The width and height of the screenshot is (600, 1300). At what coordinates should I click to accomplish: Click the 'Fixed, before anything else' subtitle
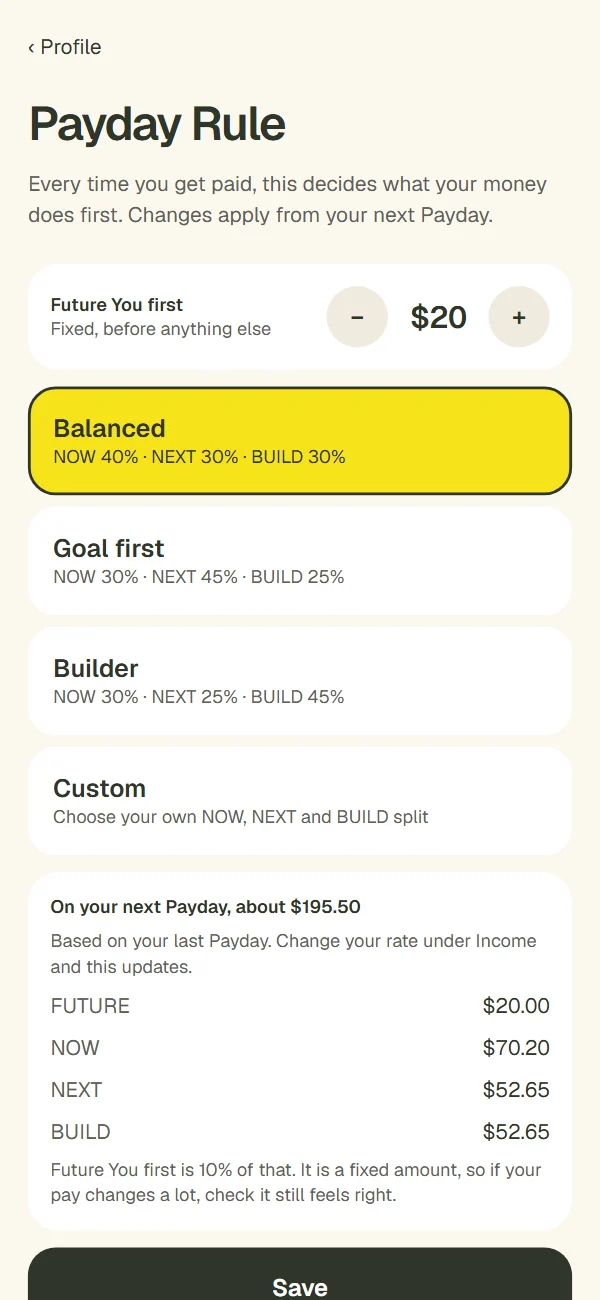click(x=161, y=329)
